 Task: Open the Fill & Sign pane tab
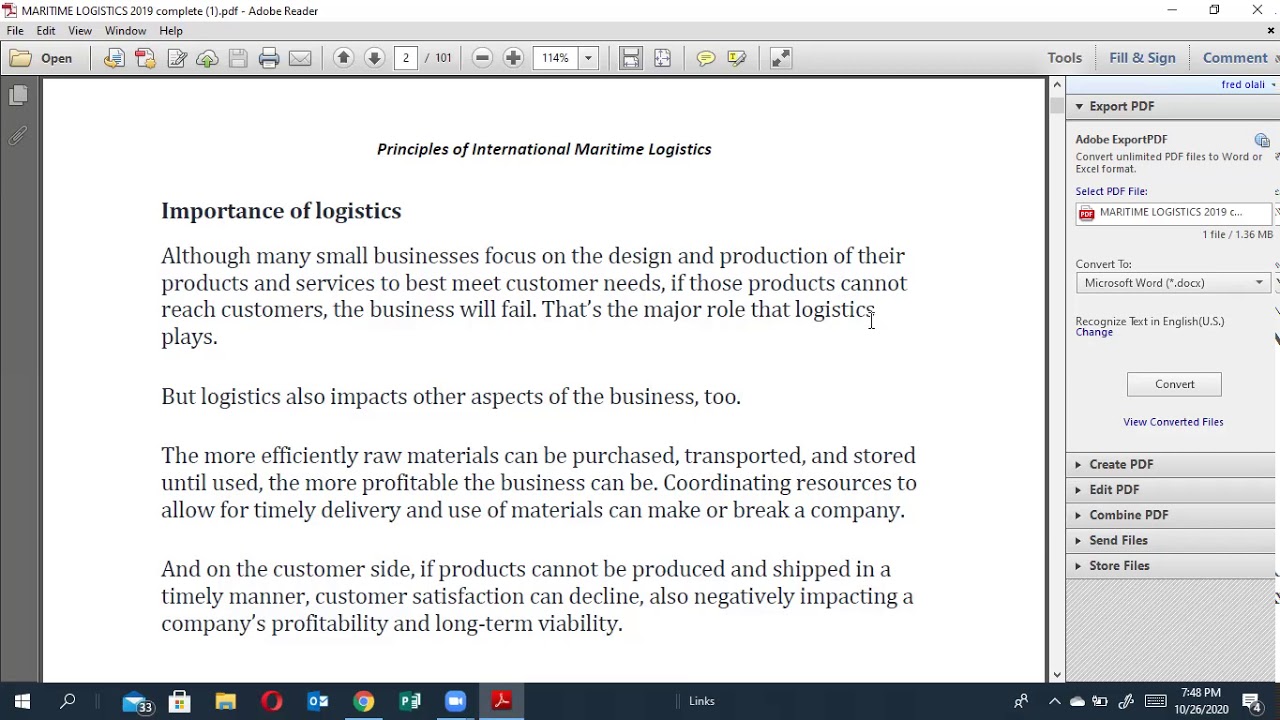pyautogui.click(x=1142, y=58)
